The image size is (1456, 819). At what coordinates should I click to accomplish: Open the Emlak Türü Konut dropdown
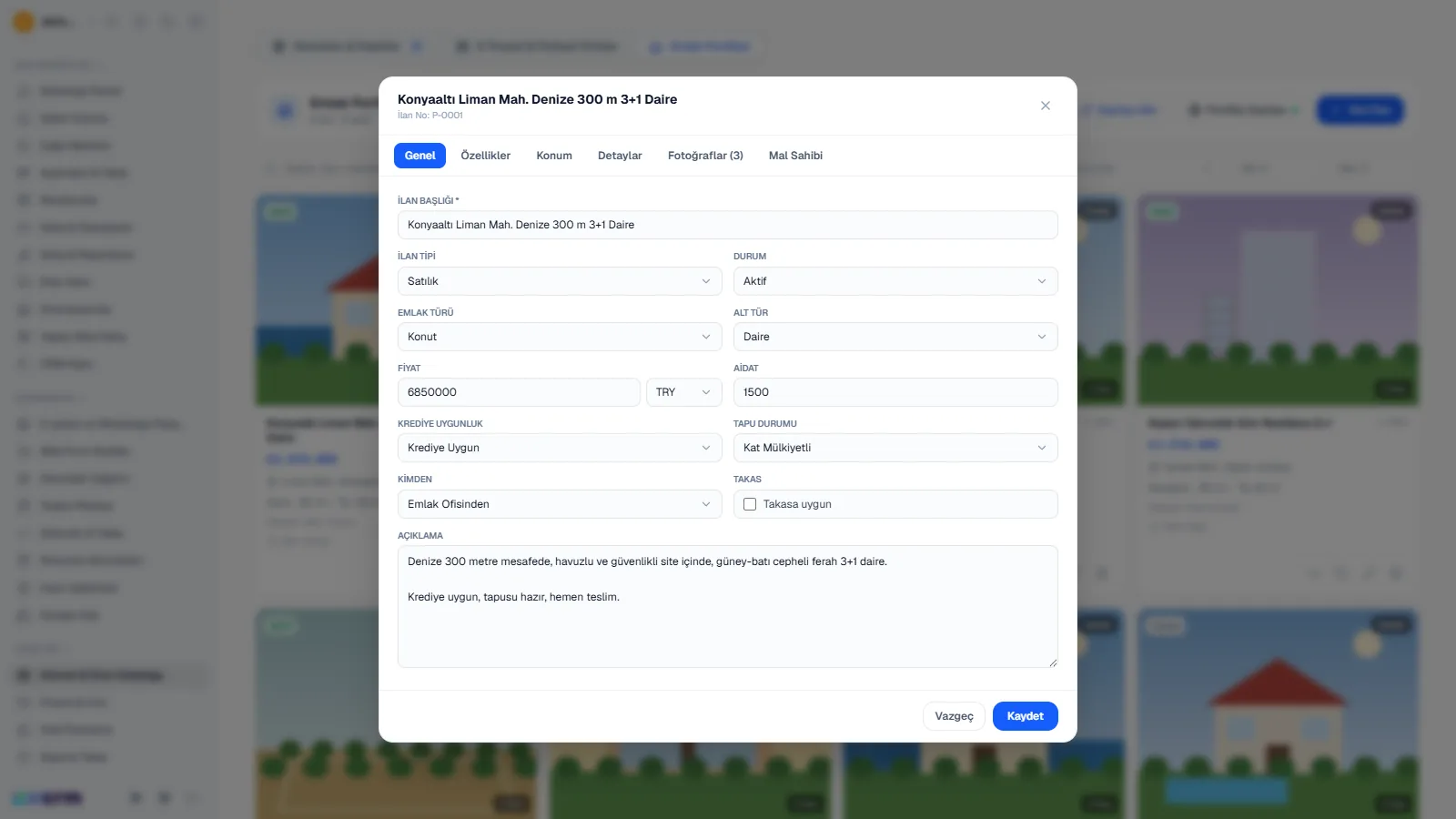click(x=560, y=337)
